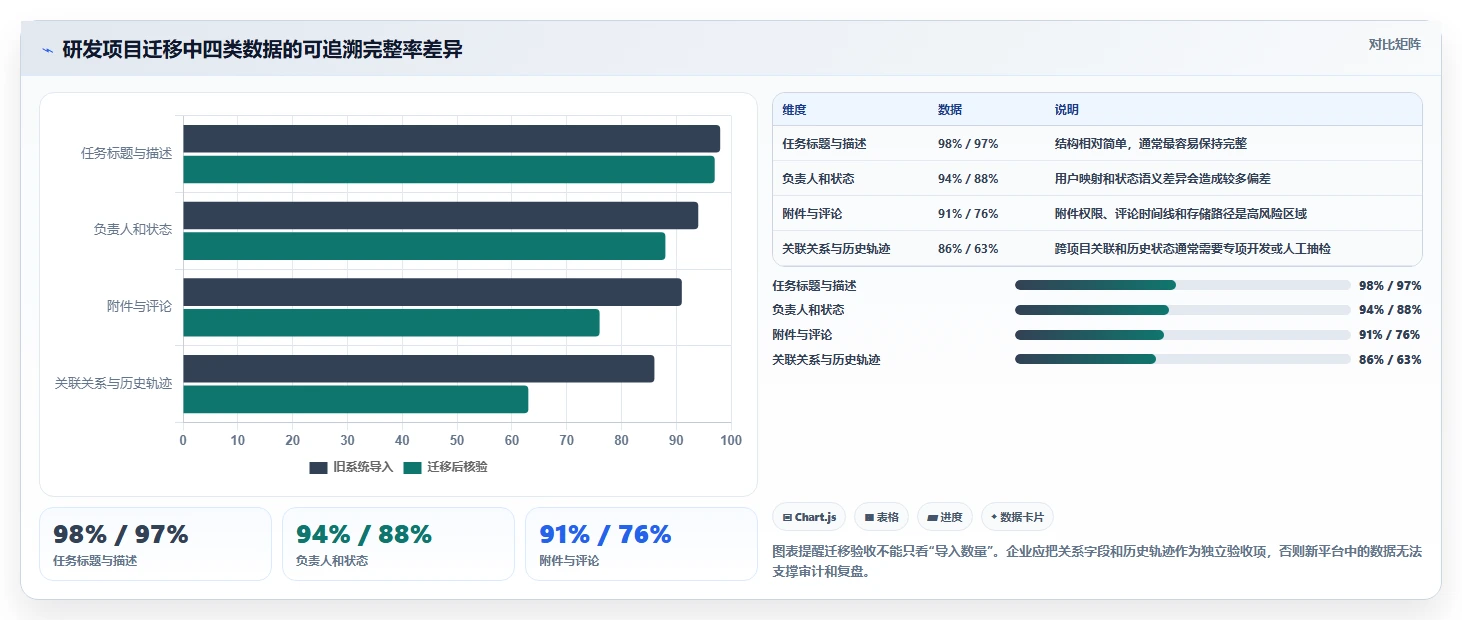
Task: Click table value 94% / 88%
Action: 968,179
